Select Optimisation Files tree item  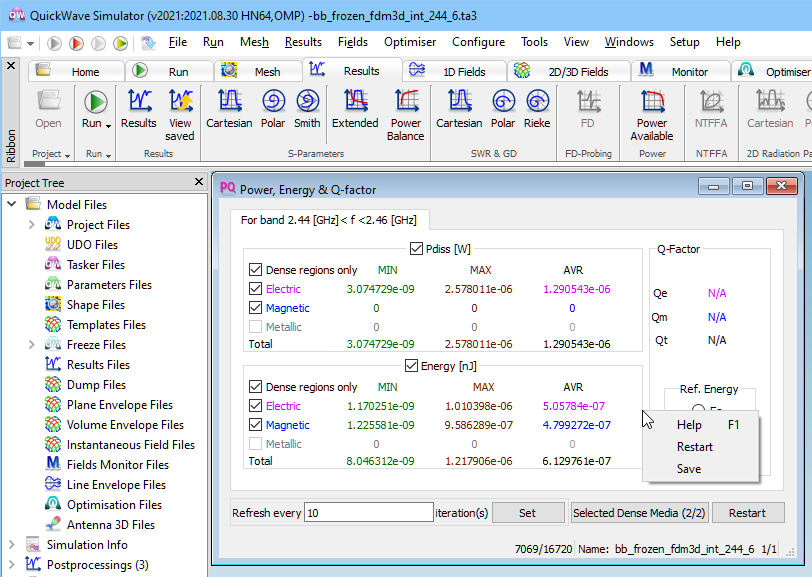click(x=114, y=504)
